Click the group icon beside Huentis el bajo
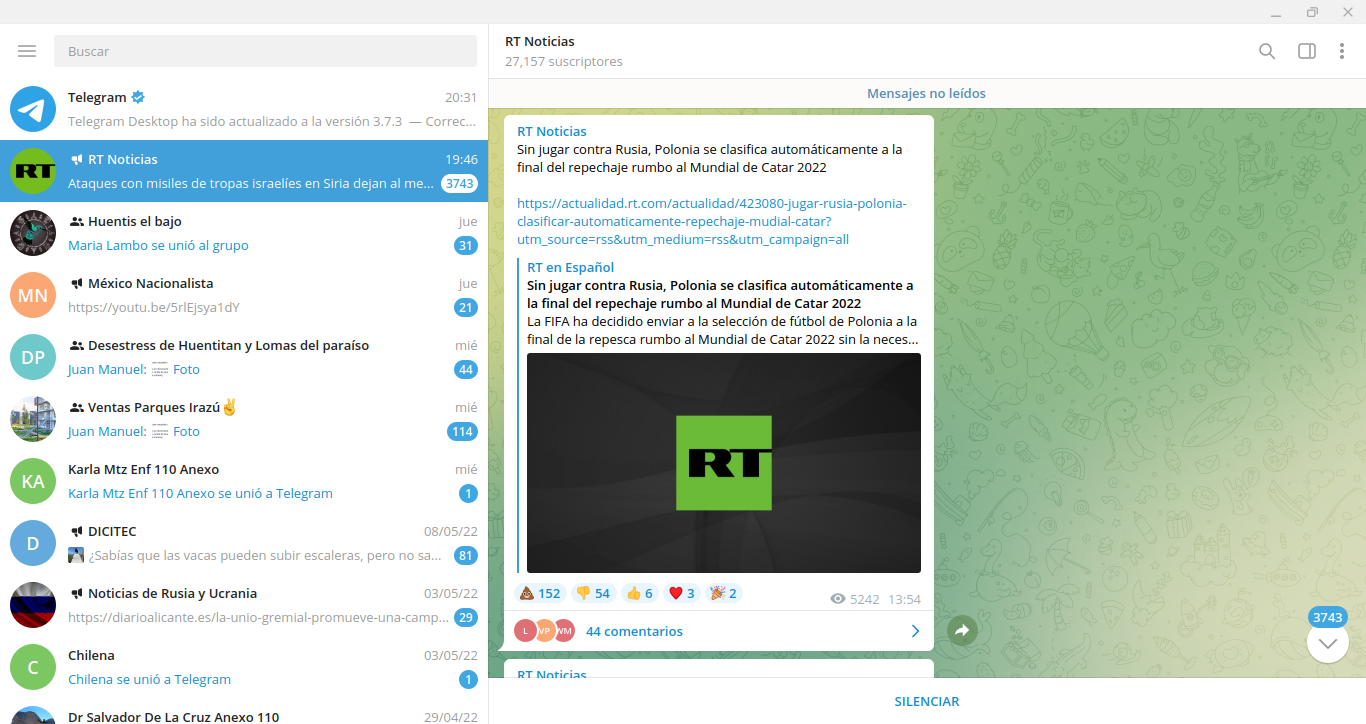The image size is (1366, 724). [76, 221]
